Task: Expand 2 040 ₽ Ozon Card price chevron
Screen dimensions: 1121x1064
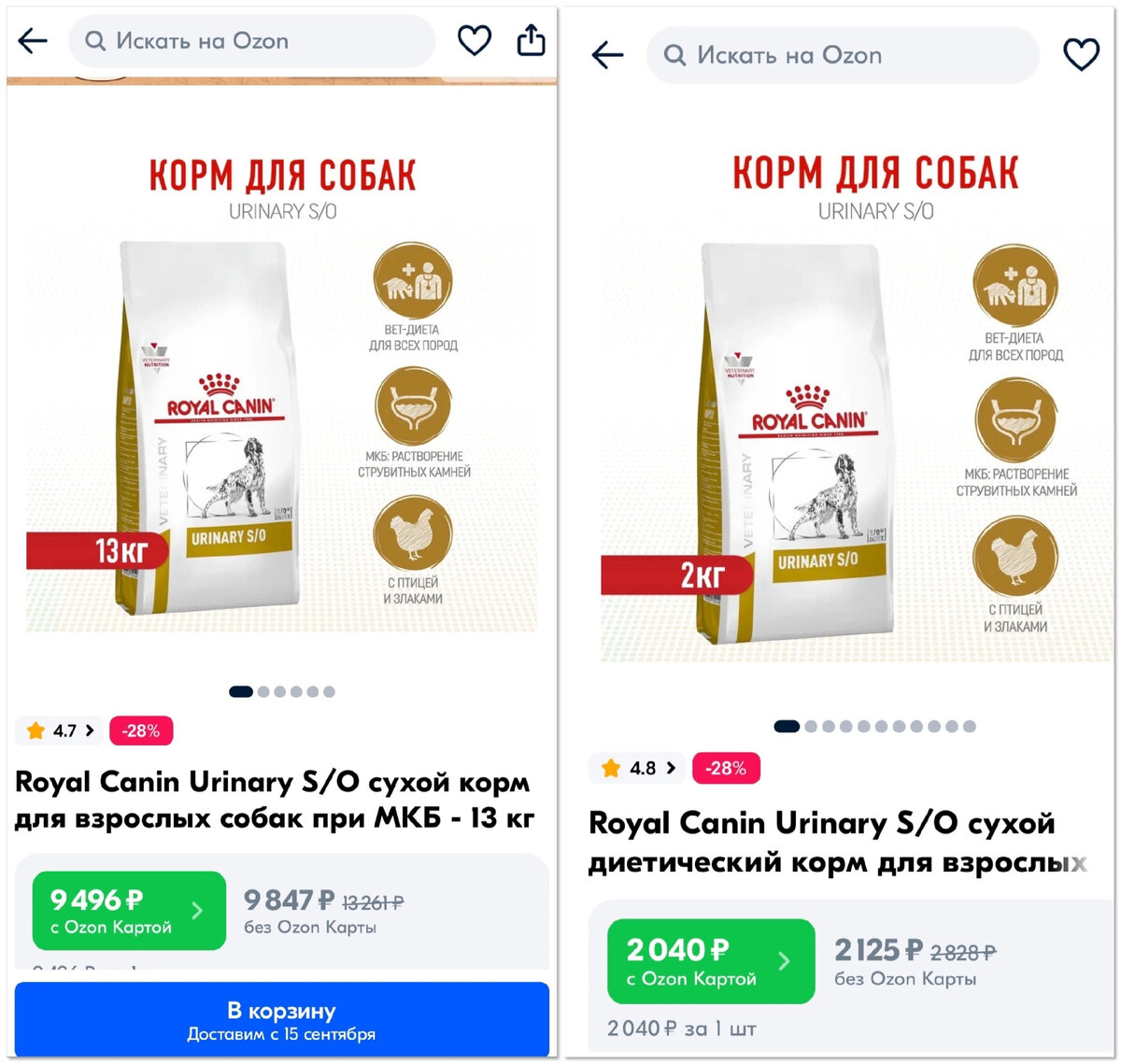Action: (x=784, y=960)
